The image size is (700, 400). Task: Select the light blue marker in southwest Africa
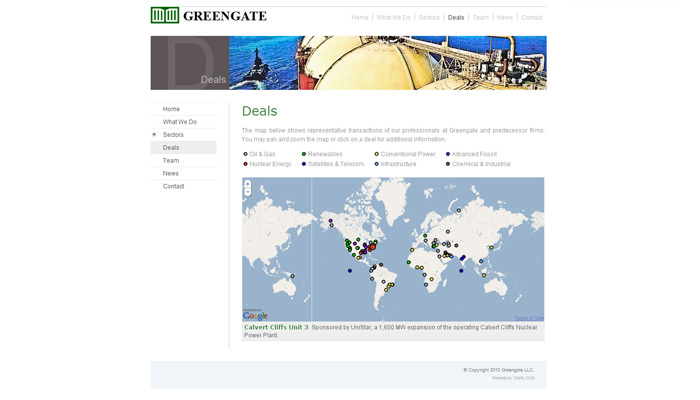tap(426, 284)
